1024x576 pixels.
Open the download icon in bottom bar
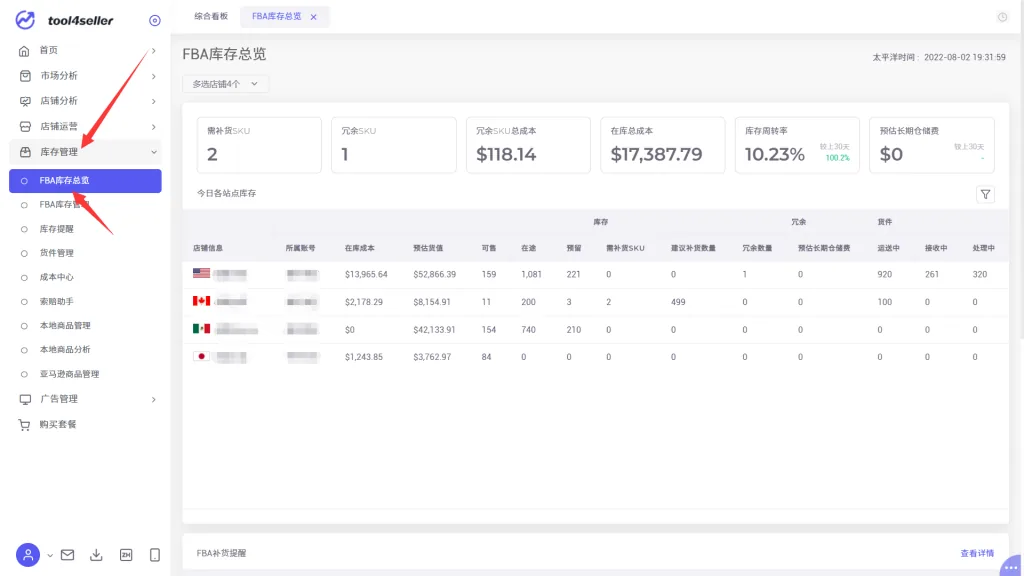pos(96,555)
